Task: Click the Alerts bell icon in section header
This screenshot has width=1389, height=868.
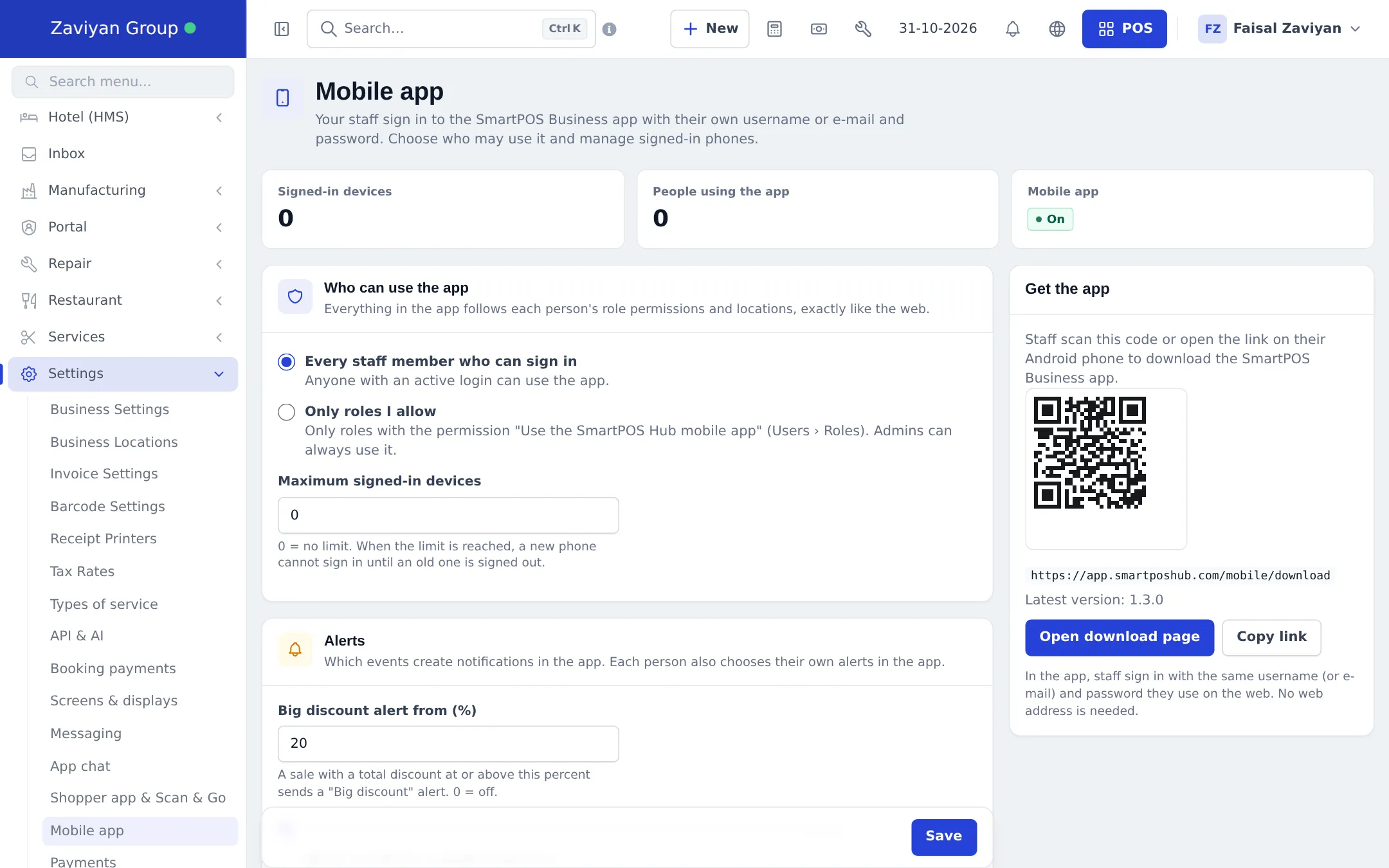Action: (295, 649)
